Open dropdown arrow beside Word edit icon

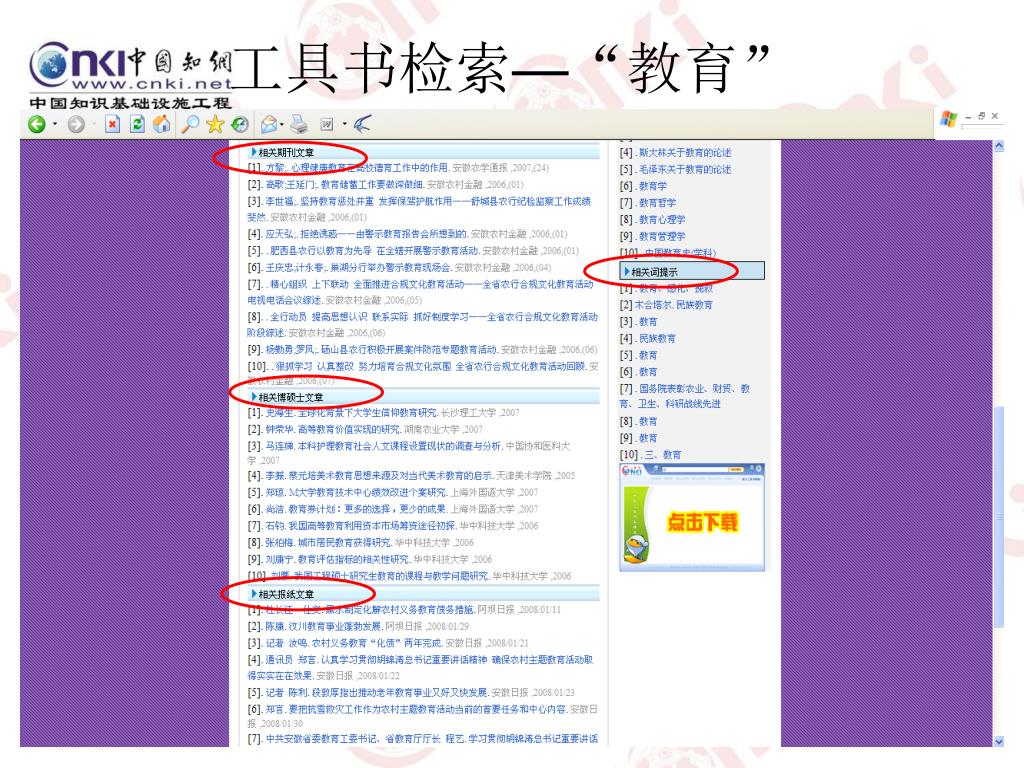(x=344, y=124)
